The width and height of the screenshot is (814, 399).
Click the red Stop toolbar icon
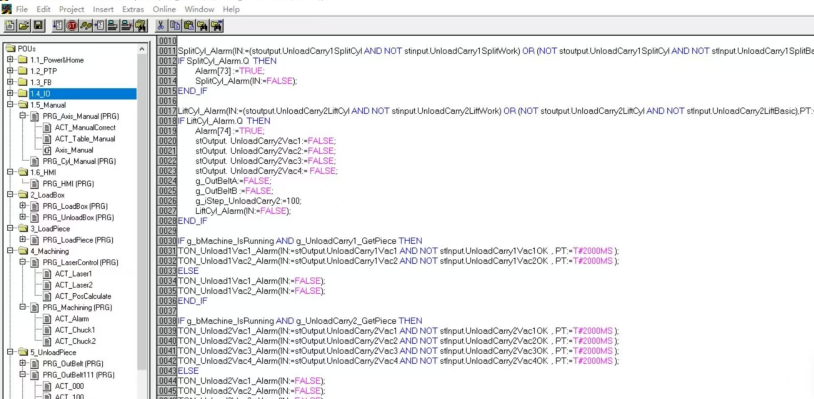[72, 25]
